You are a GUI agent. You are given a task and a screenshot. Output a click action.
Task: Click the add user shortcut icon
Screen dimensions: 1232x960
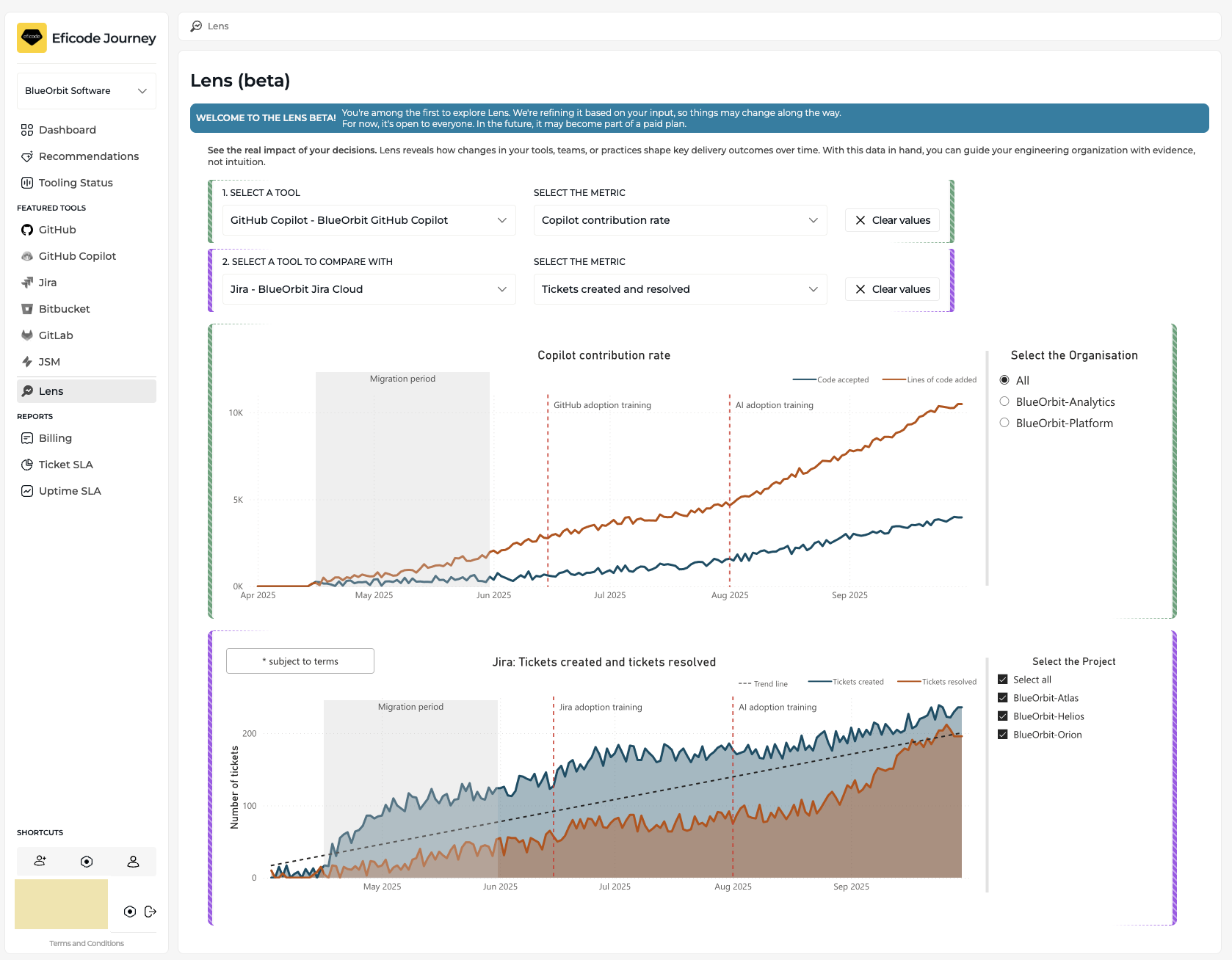(40, 861)
